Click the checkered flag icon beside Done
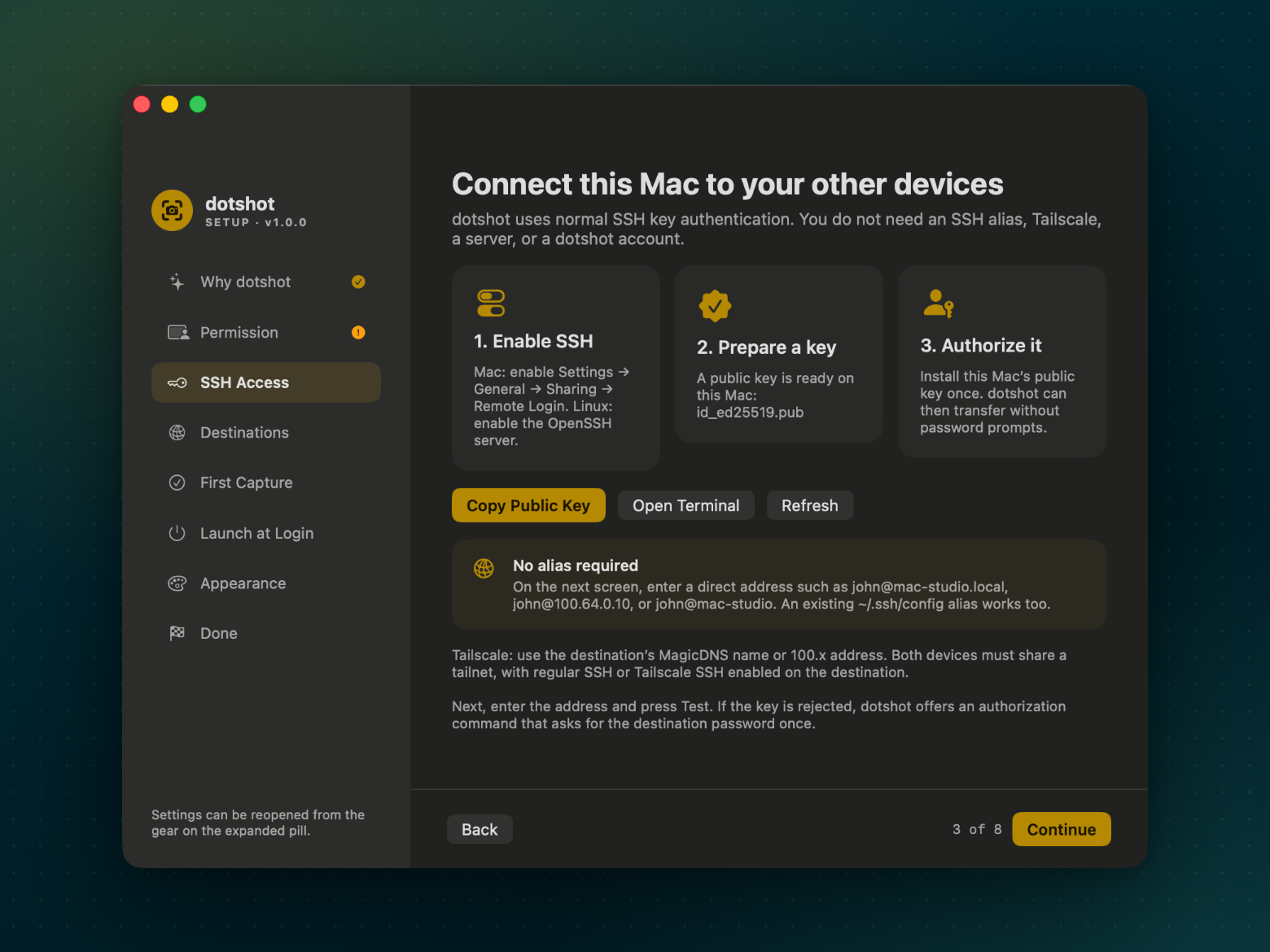 177,633
